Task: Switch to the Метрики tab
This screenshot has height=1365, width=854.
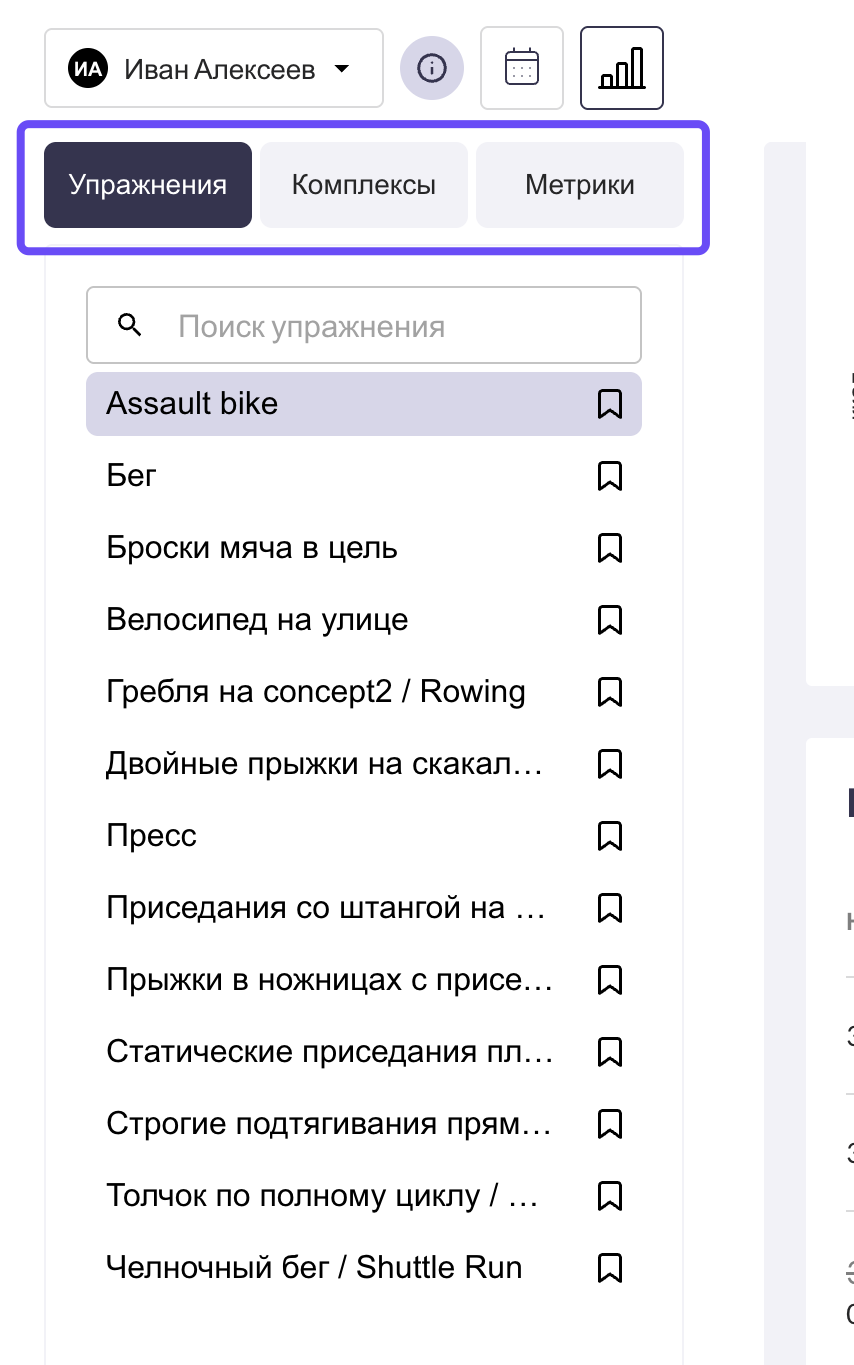Action: pos(580,185)
